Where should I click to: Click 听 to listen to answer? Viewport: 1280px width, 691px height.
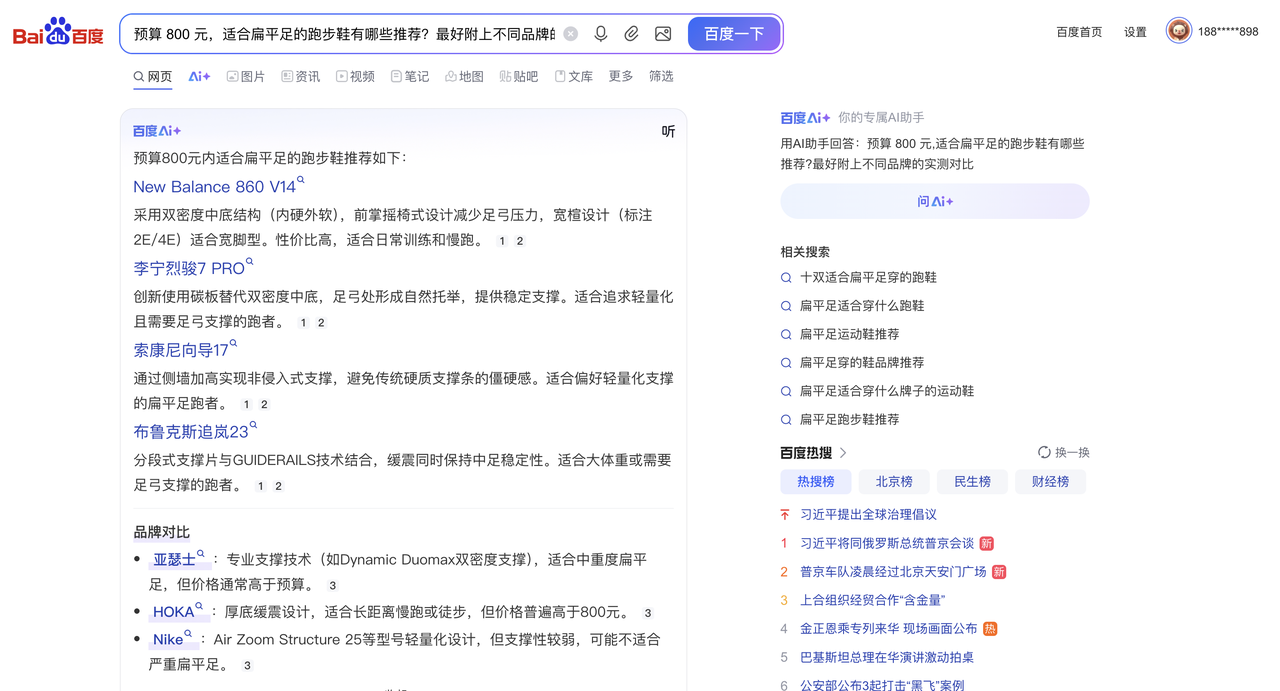tap(668, 131)
